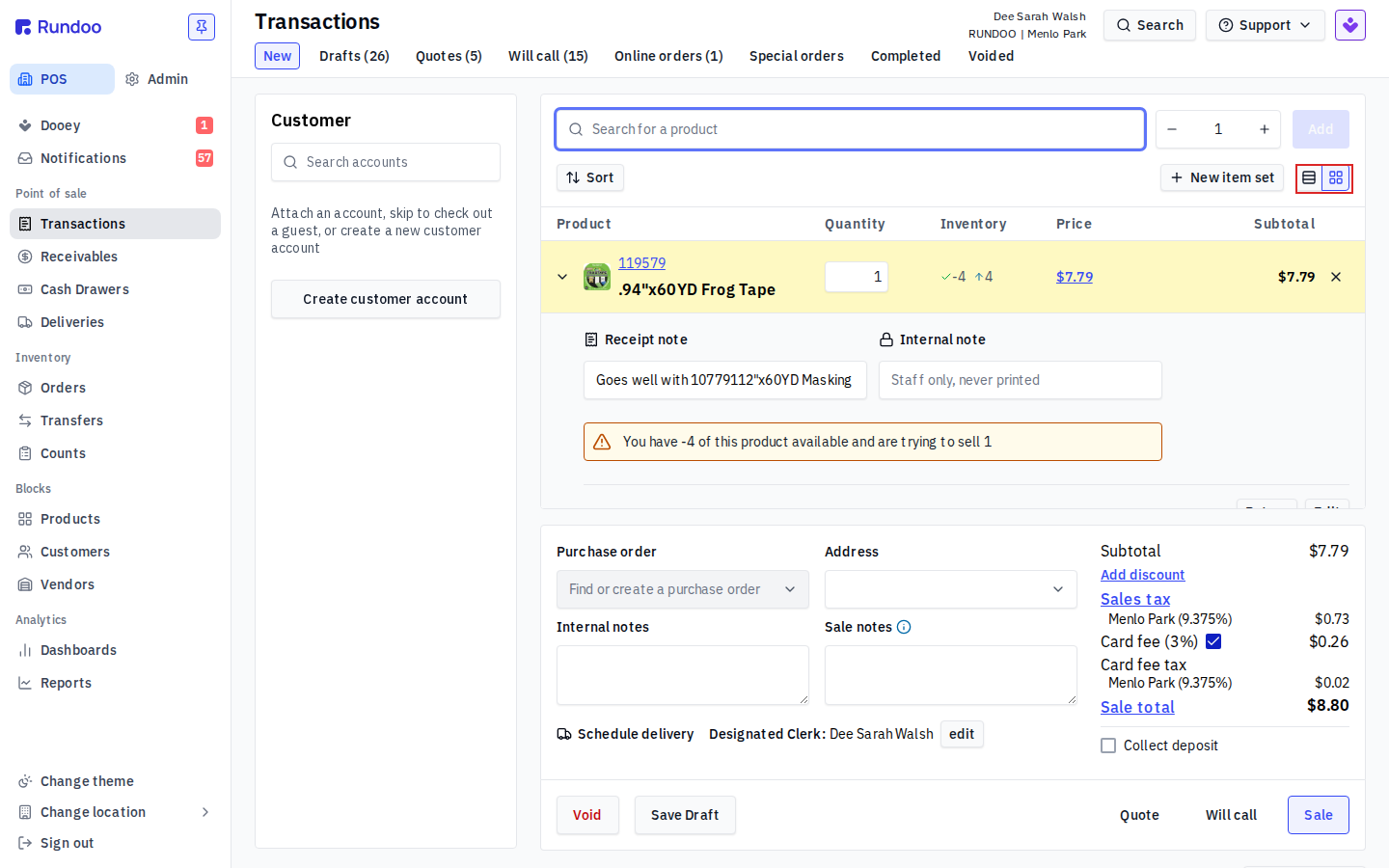The image size is (1389, 868).
Task: Open Notifications in the sidebar
Action: tap(115, 158)
